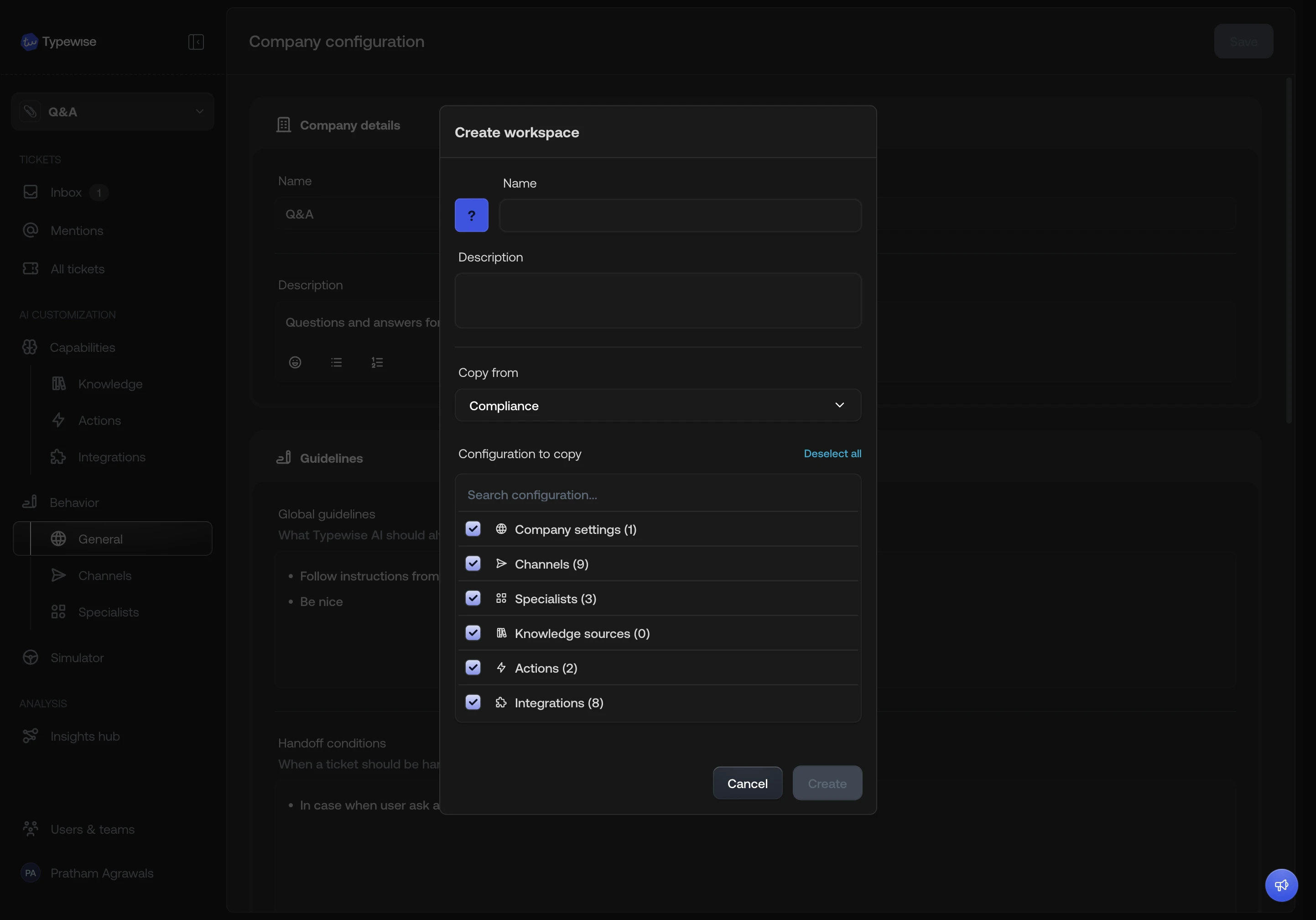
Task: Open the Compliance copy-from dropdown
Action: click(657, 406)
